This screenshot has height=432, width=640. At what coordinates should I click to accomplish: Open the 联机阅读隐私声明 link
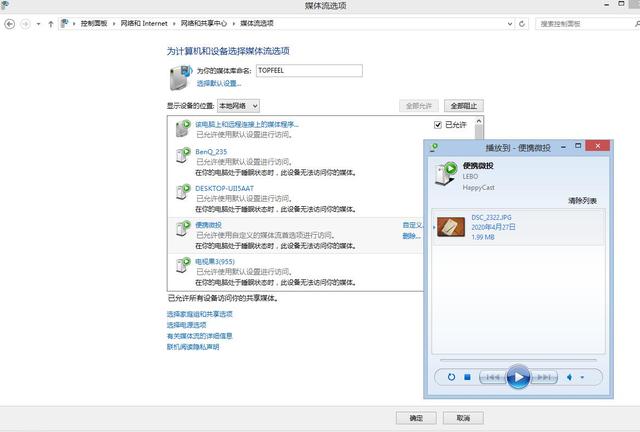[x=193, y=347]
